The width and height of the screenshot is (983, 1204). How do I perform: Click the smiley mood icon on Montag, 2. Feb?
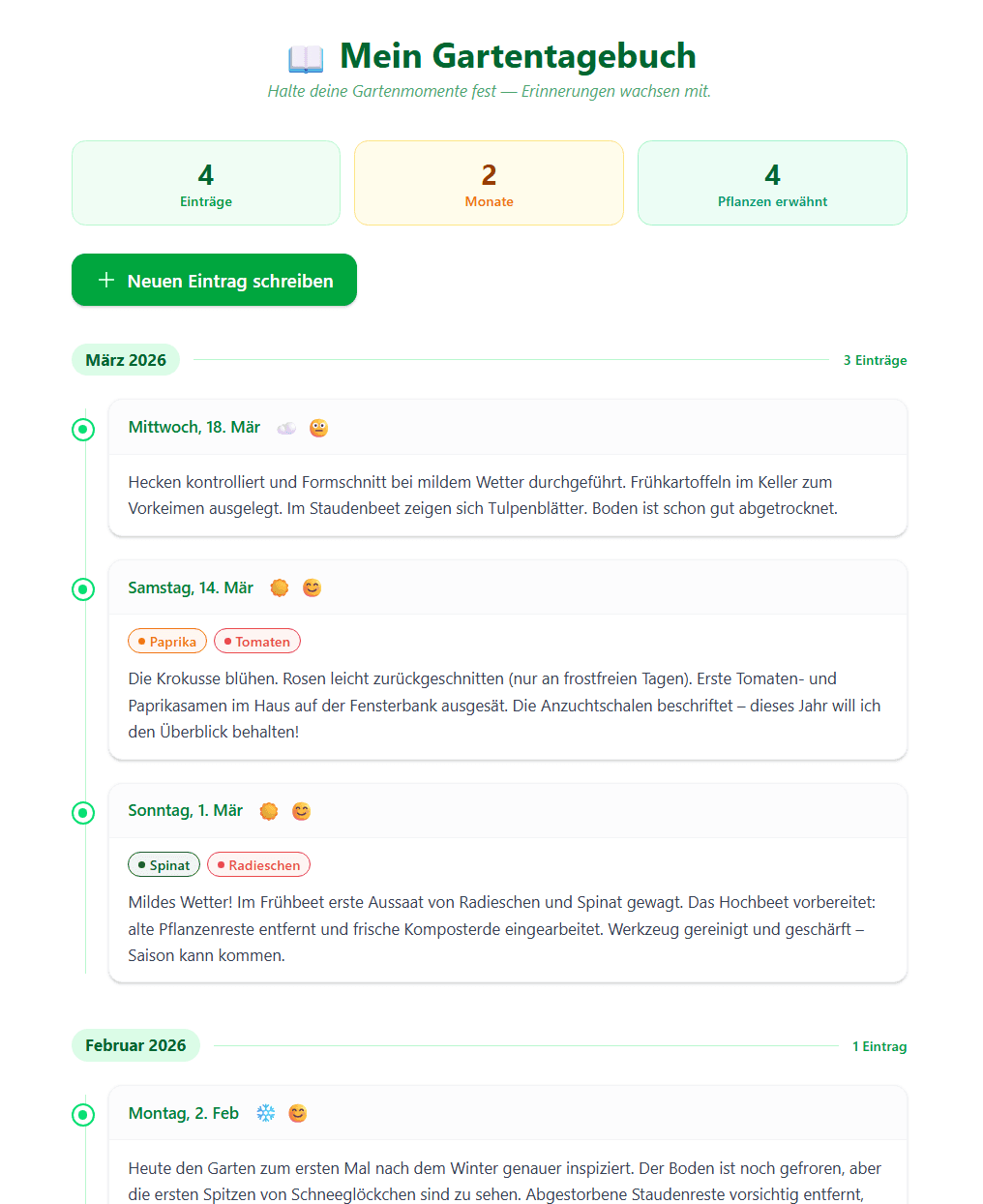298,1113
